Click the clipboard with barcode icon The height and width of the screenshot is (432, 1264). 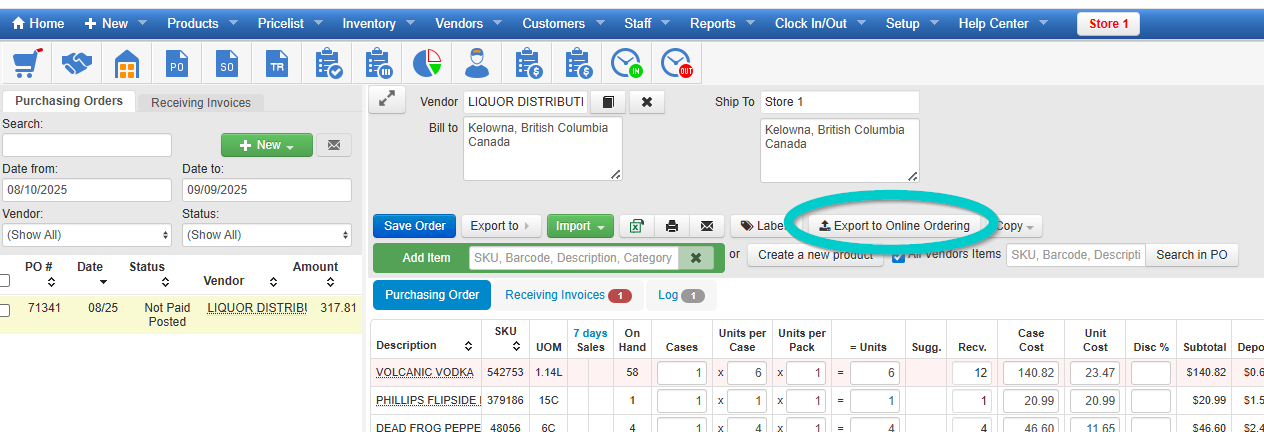pyautogui.click(x=377, y=64)
